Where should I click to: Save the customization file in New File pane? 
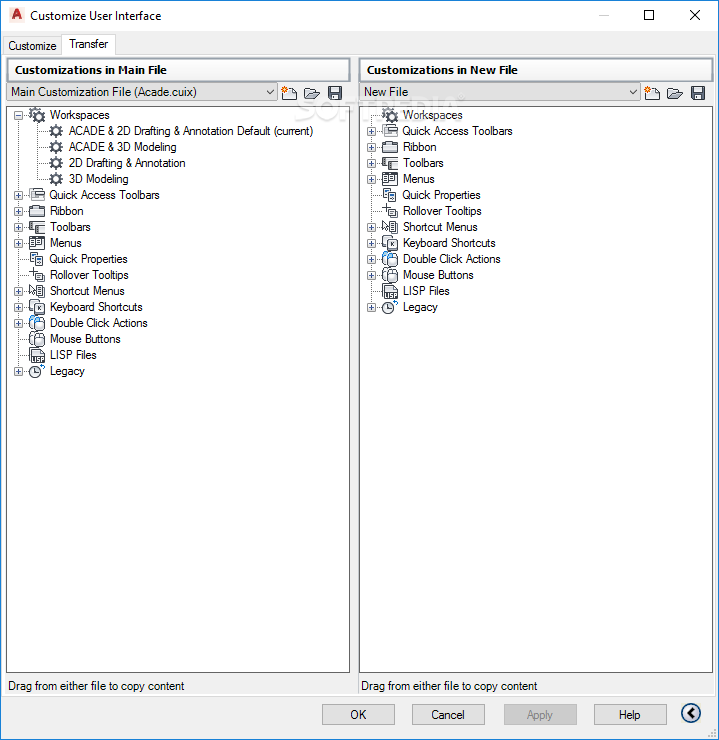pos(698,93)
